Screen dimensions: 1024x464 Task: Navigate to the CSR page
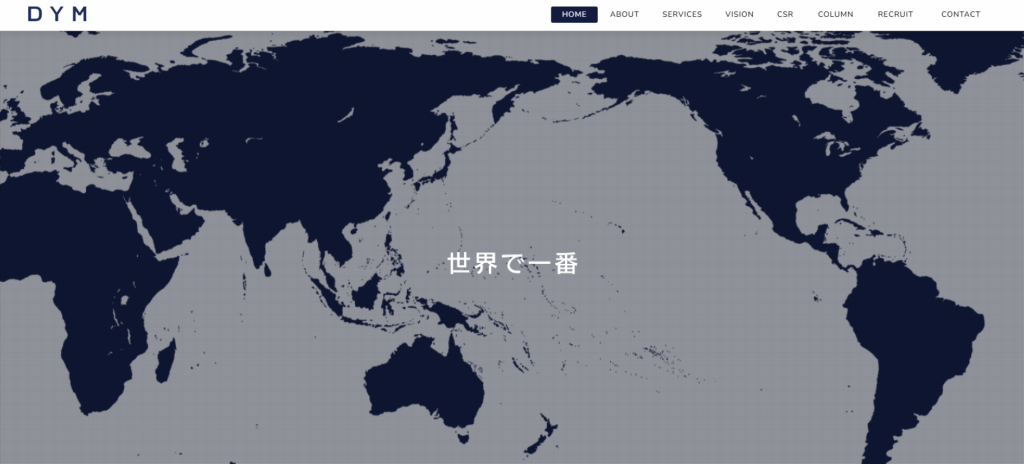[x=785, y=14]
